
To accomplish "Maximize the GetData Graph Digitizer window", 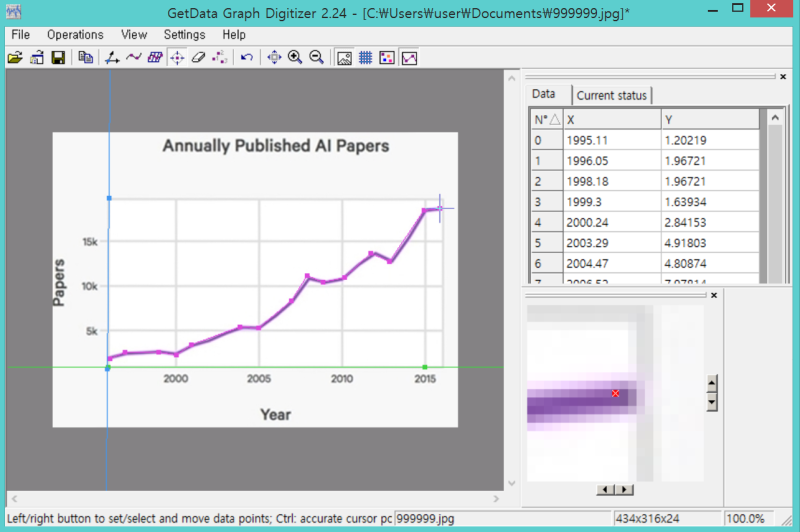I will tap(738, 8).
